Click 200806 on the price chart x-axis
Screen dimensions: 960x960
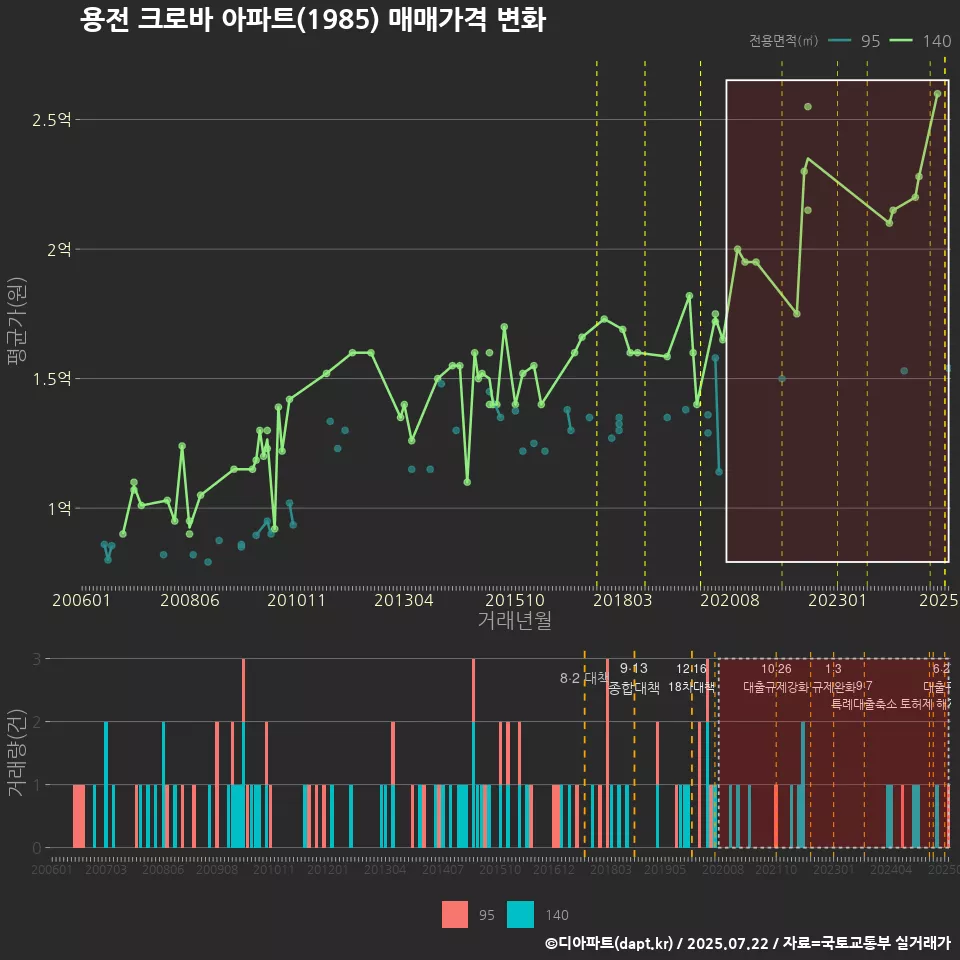[x=190, y=600]
